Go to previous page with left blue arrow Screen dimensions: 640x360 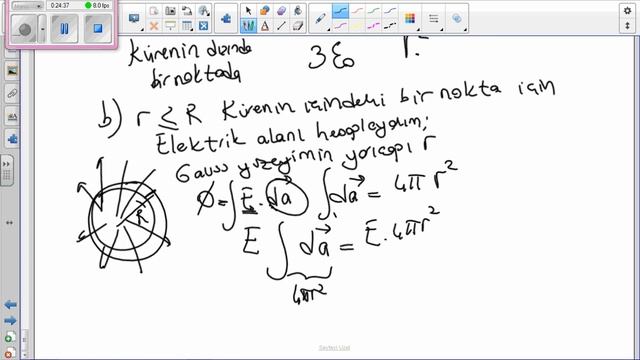coord(10,305)
